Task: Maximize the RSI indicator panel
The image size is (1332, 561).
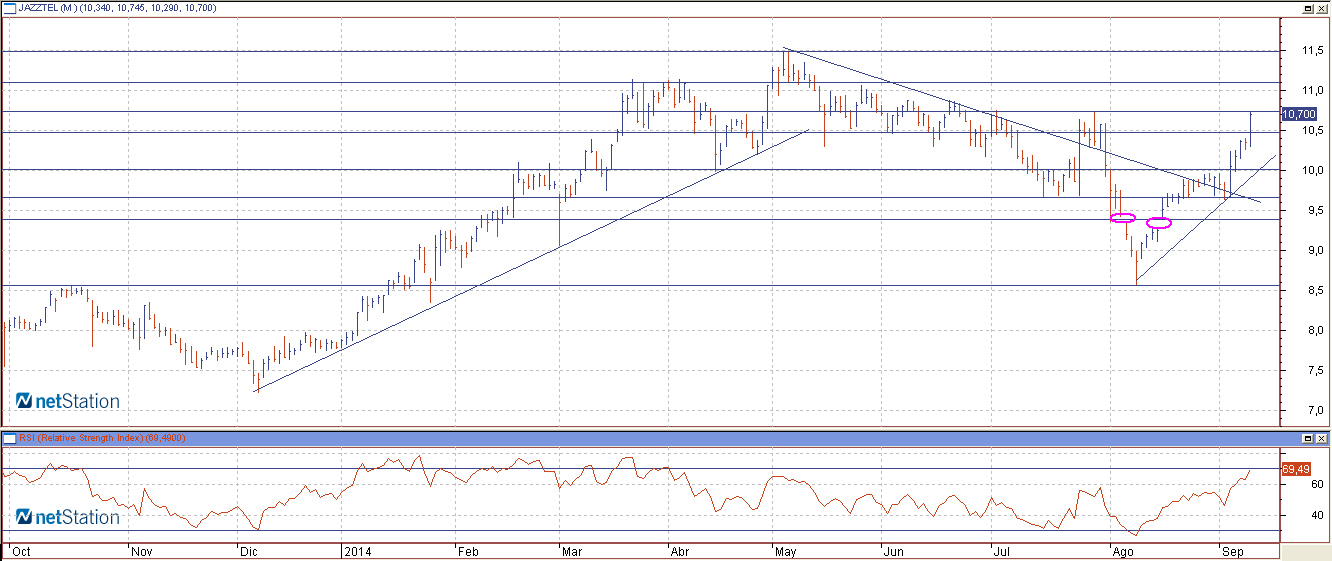Action: pyautogui.click(x=1307, y=438)
